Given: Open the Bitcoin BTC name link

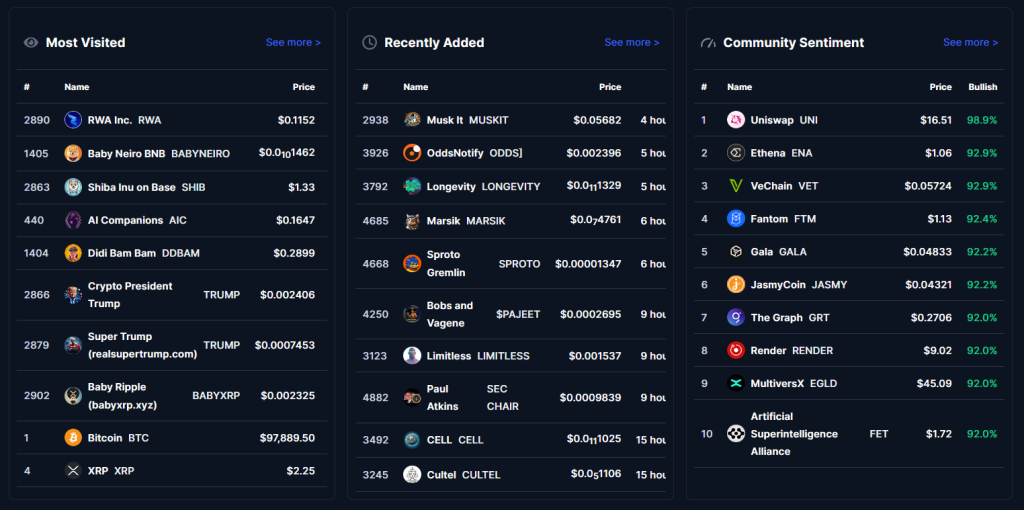Looking at the screenshot, I should (x=118, y=438).
